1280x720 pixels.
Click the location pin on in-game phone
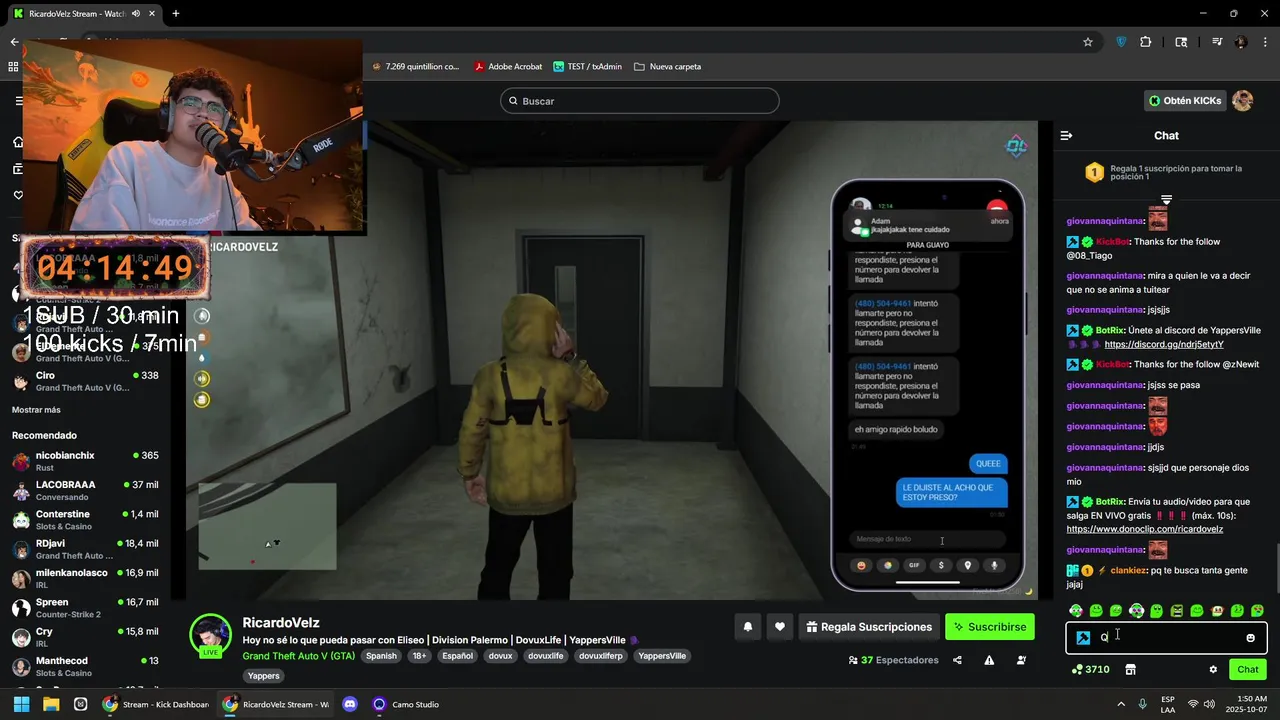(967, 565)
